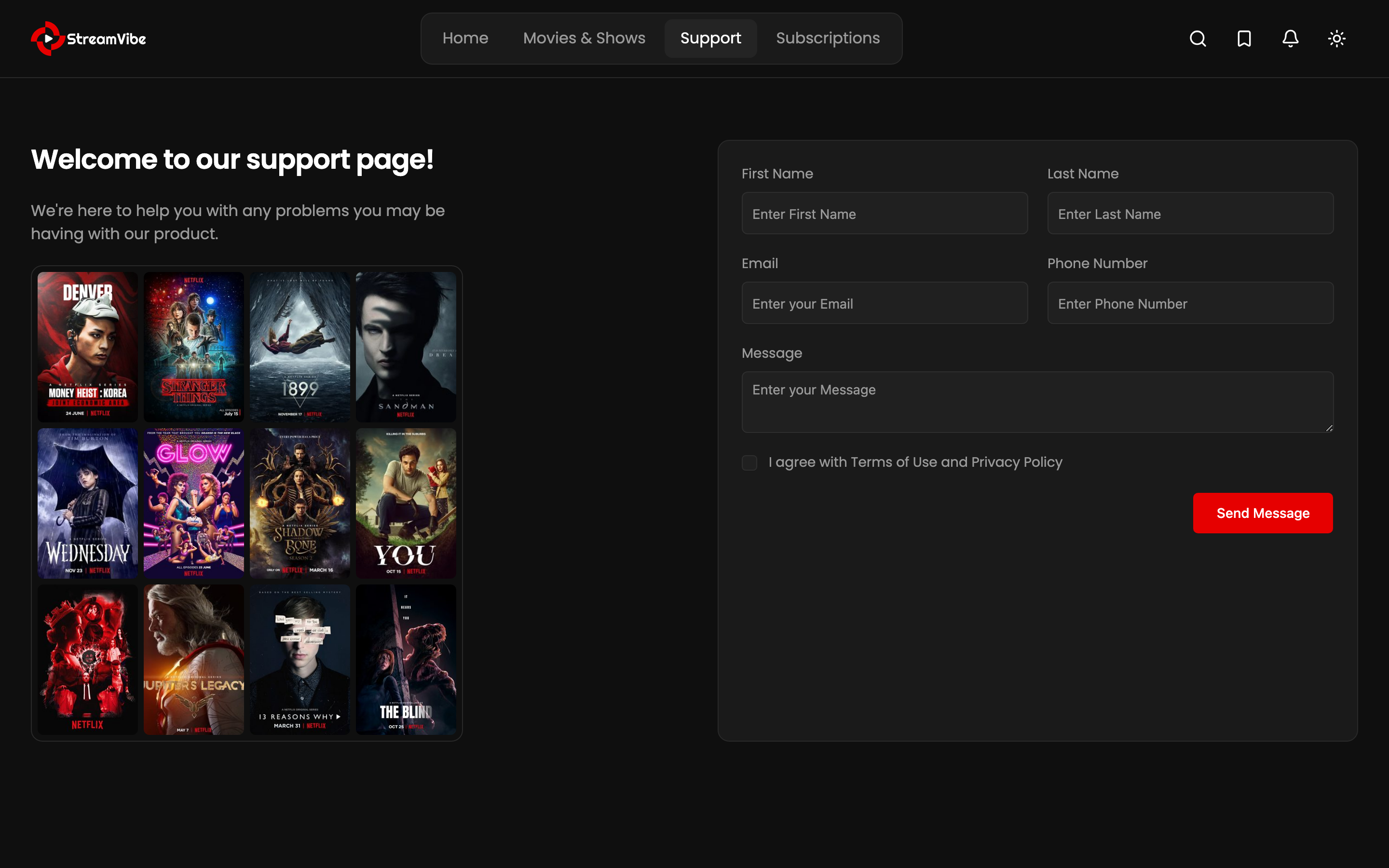
Task: Click the 'First Name' label
Action: click(x=777, y=174)
